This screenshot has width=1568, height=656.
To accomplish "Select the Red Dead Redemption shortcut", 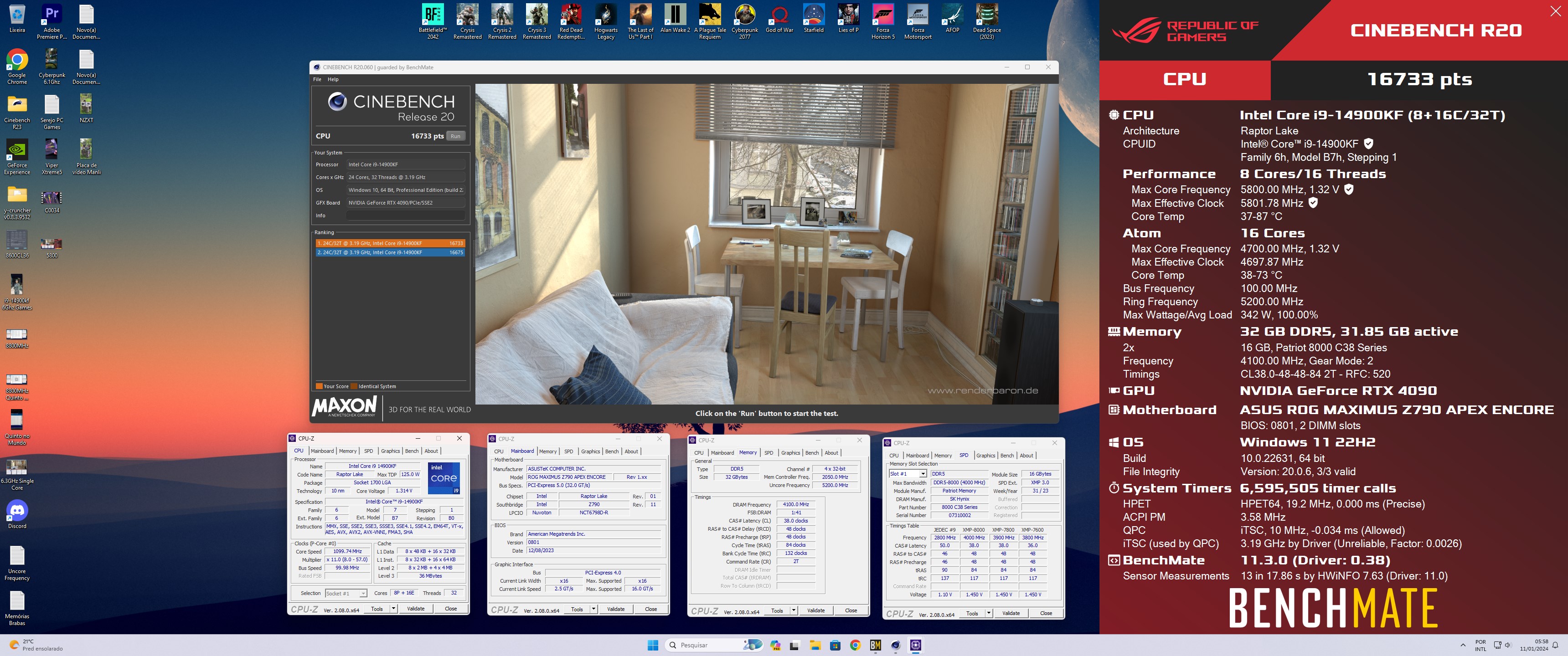I will click(571, 22).
